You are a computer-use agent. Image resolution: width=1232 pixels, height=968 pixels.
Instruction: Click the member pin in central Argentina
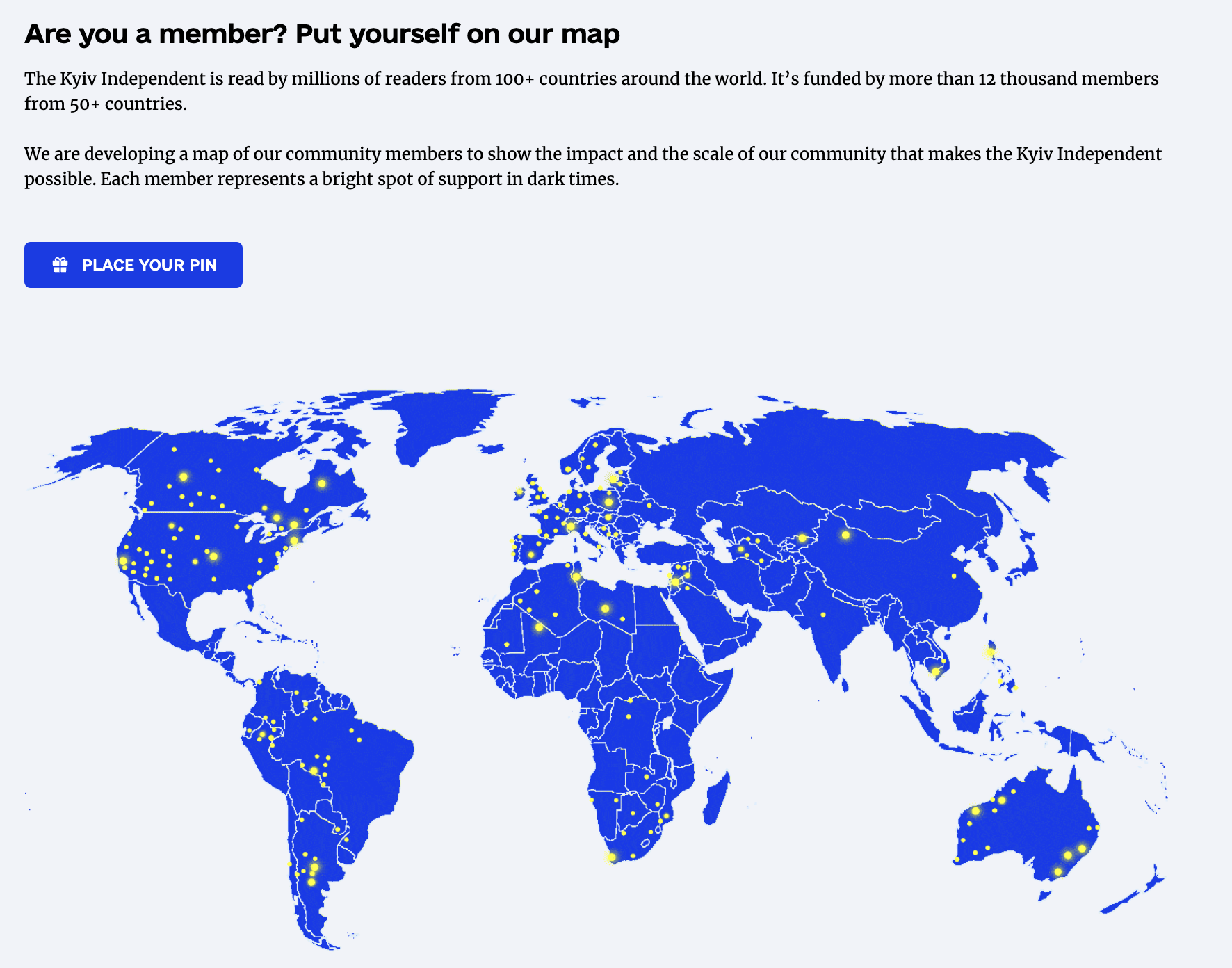[x=313, y=865]
